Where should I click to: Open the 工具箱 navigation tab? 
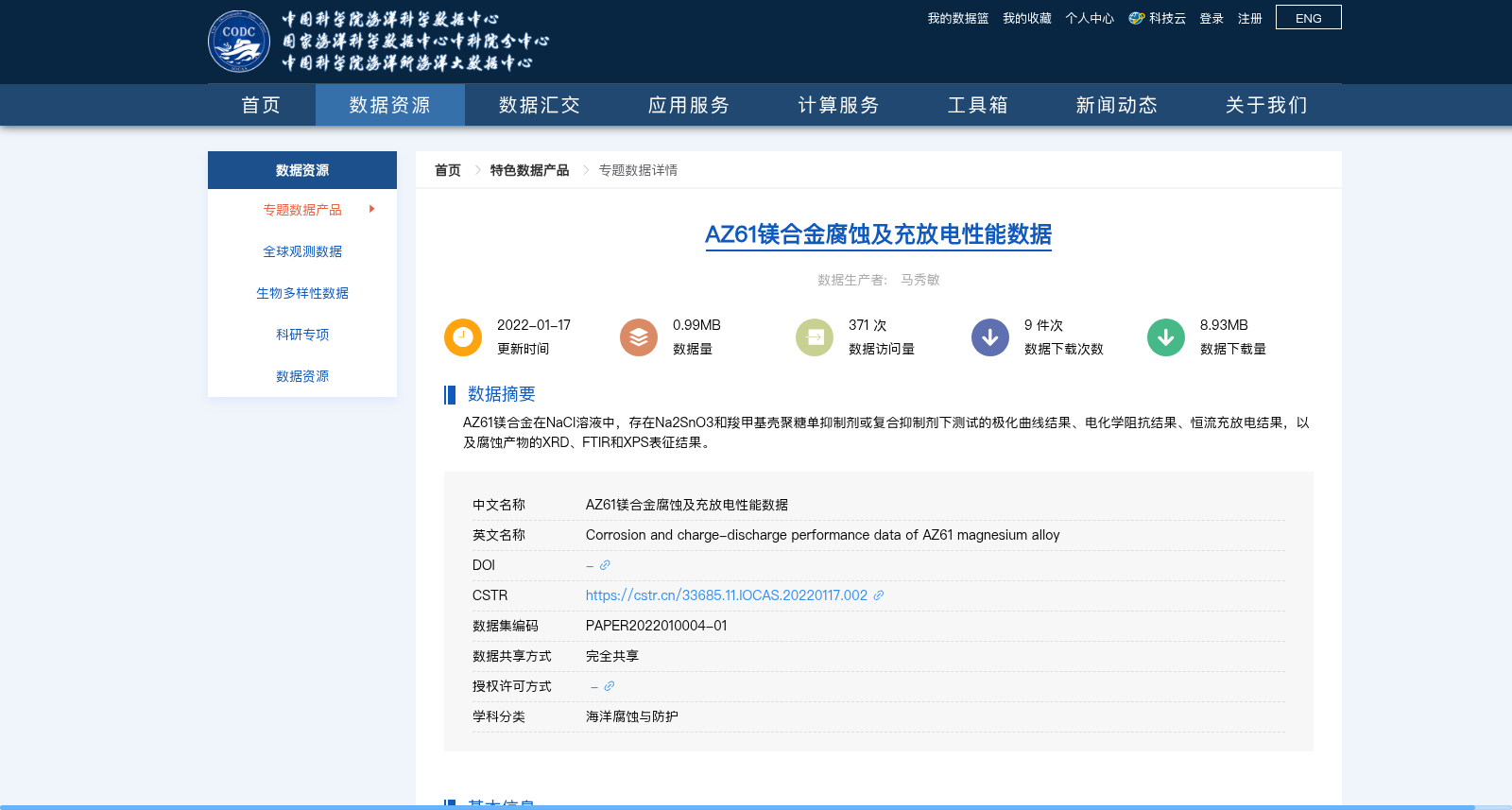pyautogui.click(x=978, y=105)
